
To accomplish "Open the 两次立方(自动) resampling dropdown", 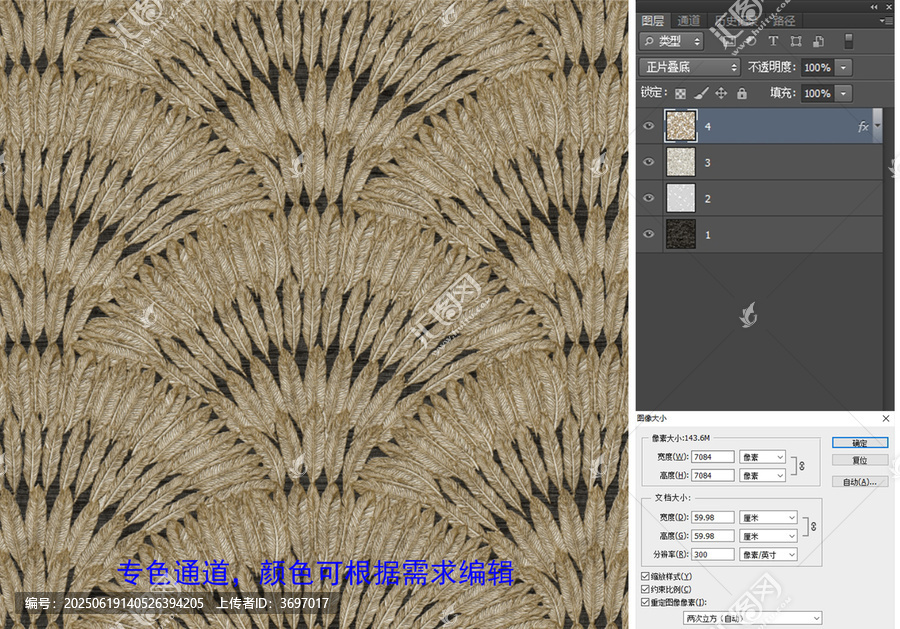I will 752,618.
